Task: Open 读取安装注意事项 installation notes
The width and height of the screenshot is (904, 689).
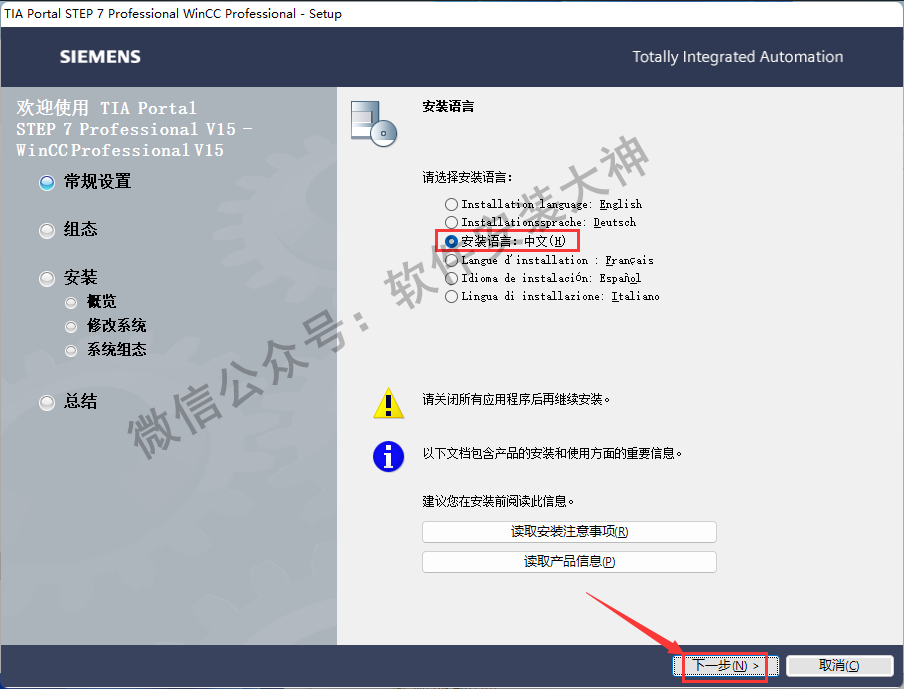Action: tap(569, 532)
